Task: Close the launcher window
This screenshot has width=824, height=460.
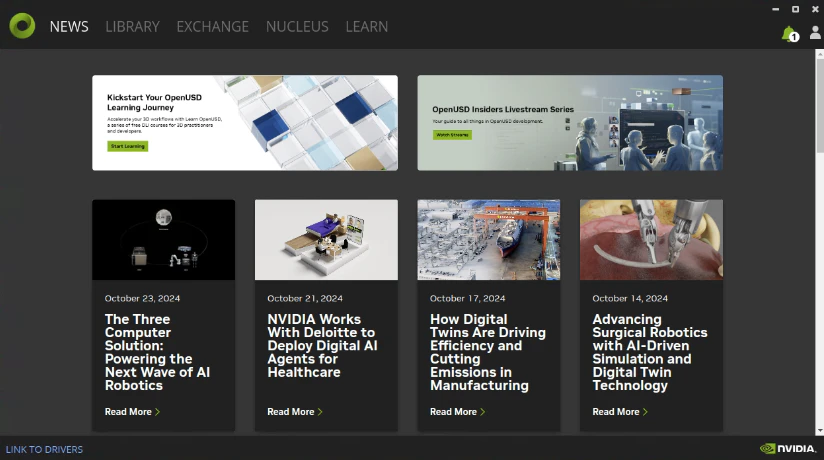Action: click(815, 9)
